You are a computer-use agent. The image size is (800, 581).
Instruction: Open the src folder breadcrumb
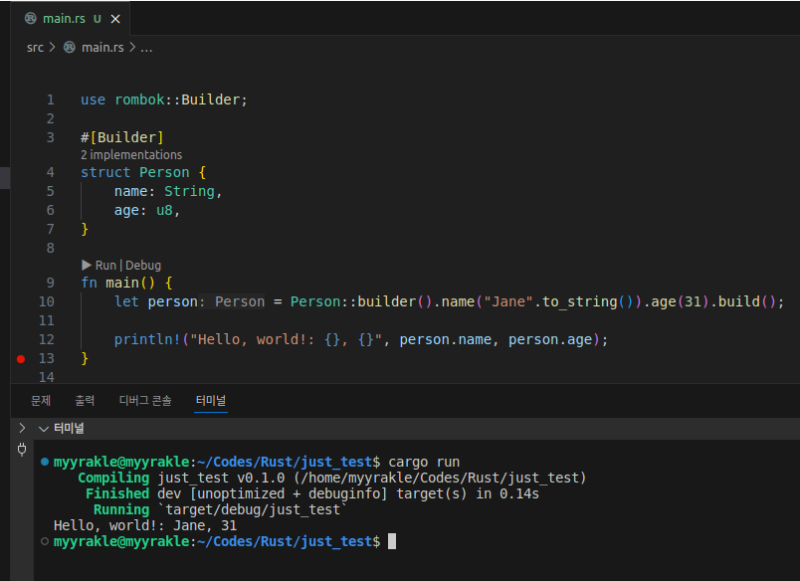click(x=35, y=47)
